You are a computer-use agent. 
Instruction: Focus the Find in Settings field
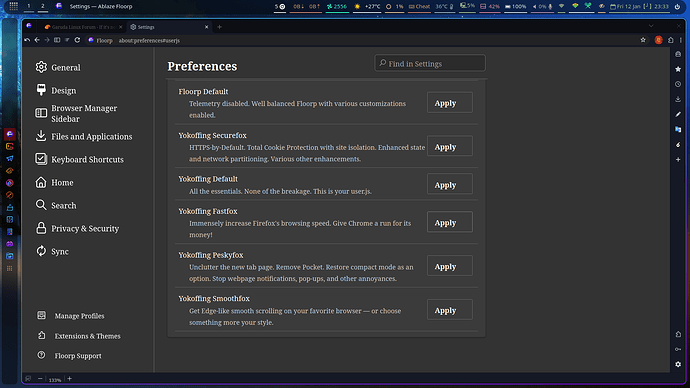point(430,63)
